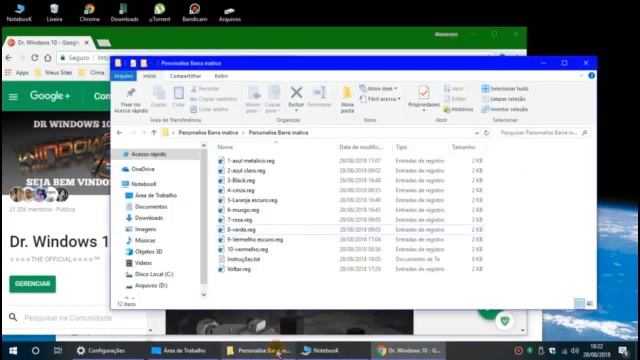Select the file 8-verde.reg
The image size is (640, 360).
[241, 230]
